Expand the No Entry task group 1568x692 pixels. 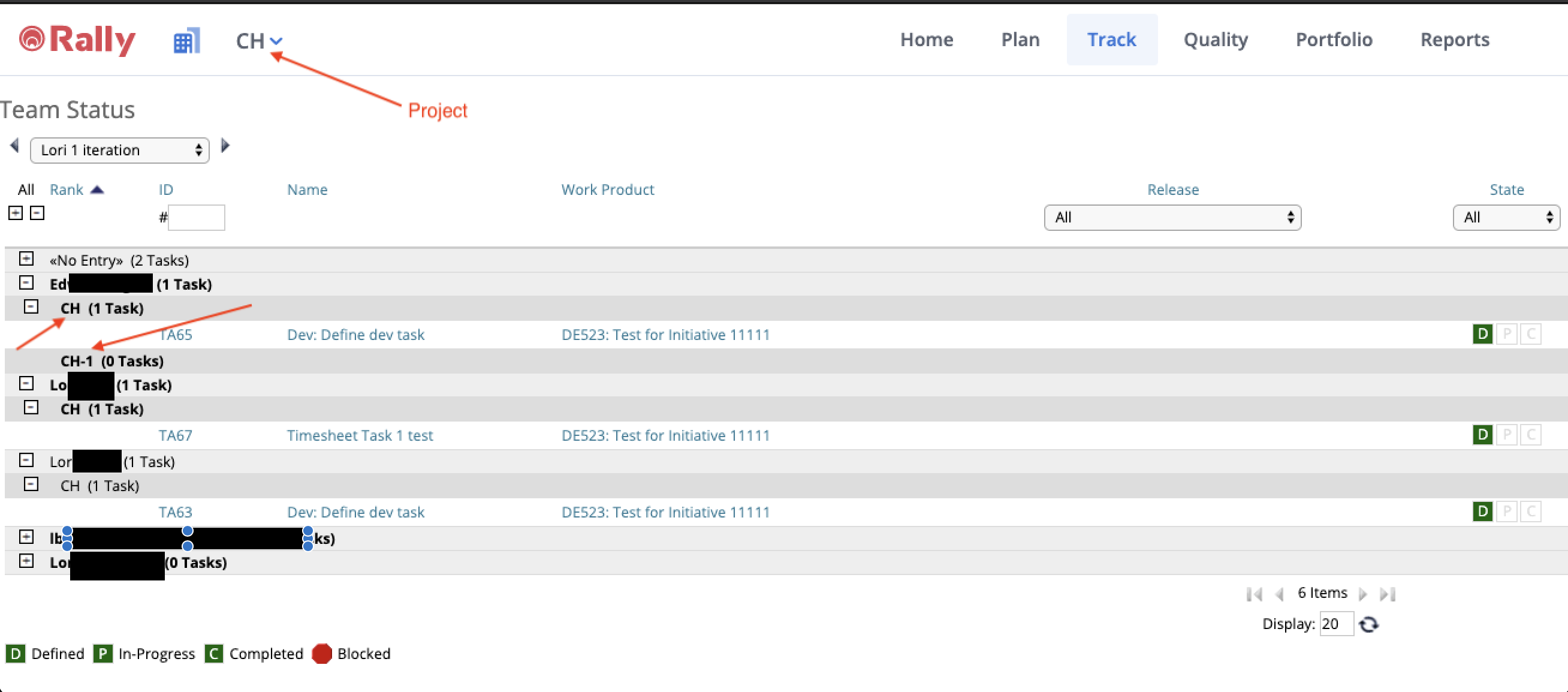click(26, 260)
